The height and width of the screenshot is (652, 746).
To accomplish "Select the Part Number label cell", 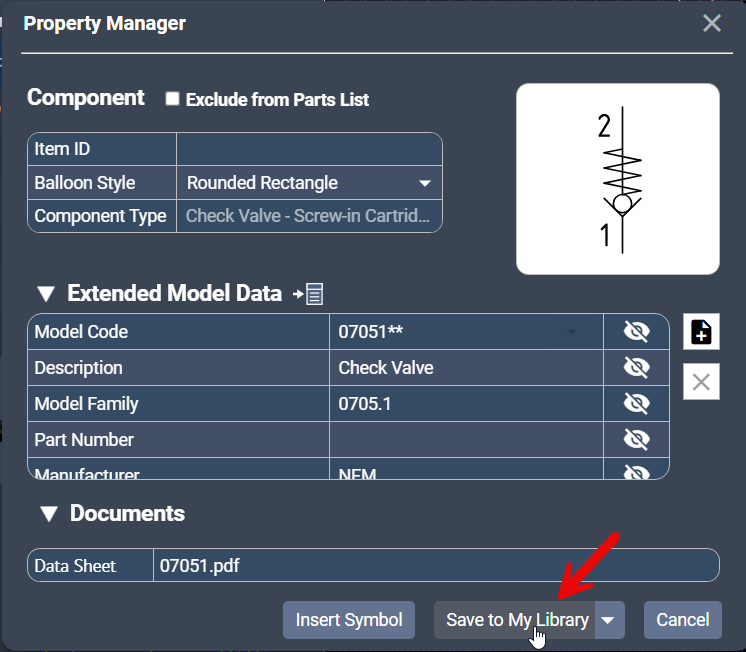I will pyautogui.click(x=178, y=440).
